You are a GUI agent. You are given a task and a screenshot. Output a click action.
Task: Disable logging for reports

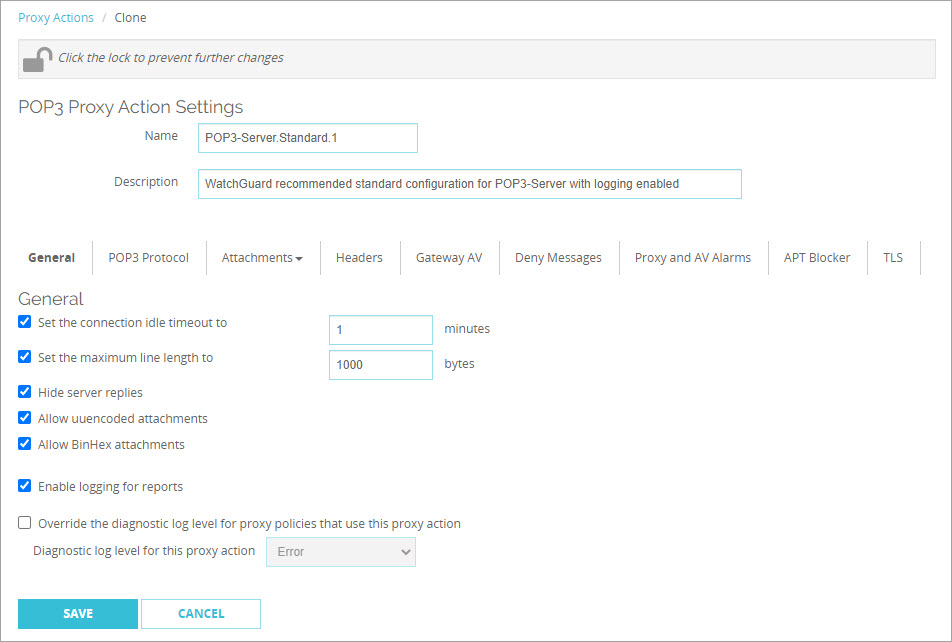click(x=24, y=486)
